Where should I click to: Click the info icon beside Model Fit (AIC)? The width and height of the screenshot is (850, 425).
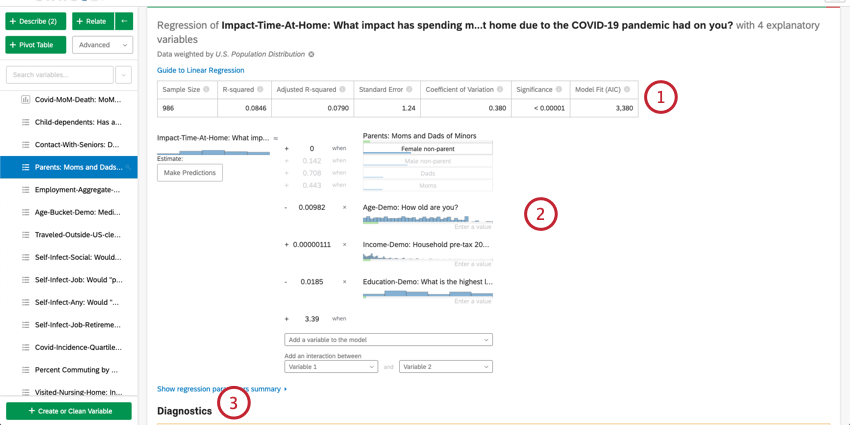(627, 89)
